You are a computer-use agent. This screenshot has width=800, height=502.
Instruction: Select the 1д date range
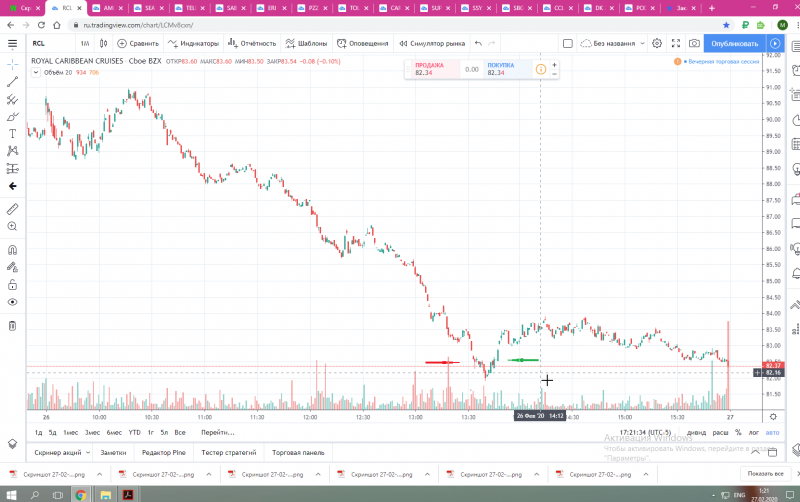(38, 433)
